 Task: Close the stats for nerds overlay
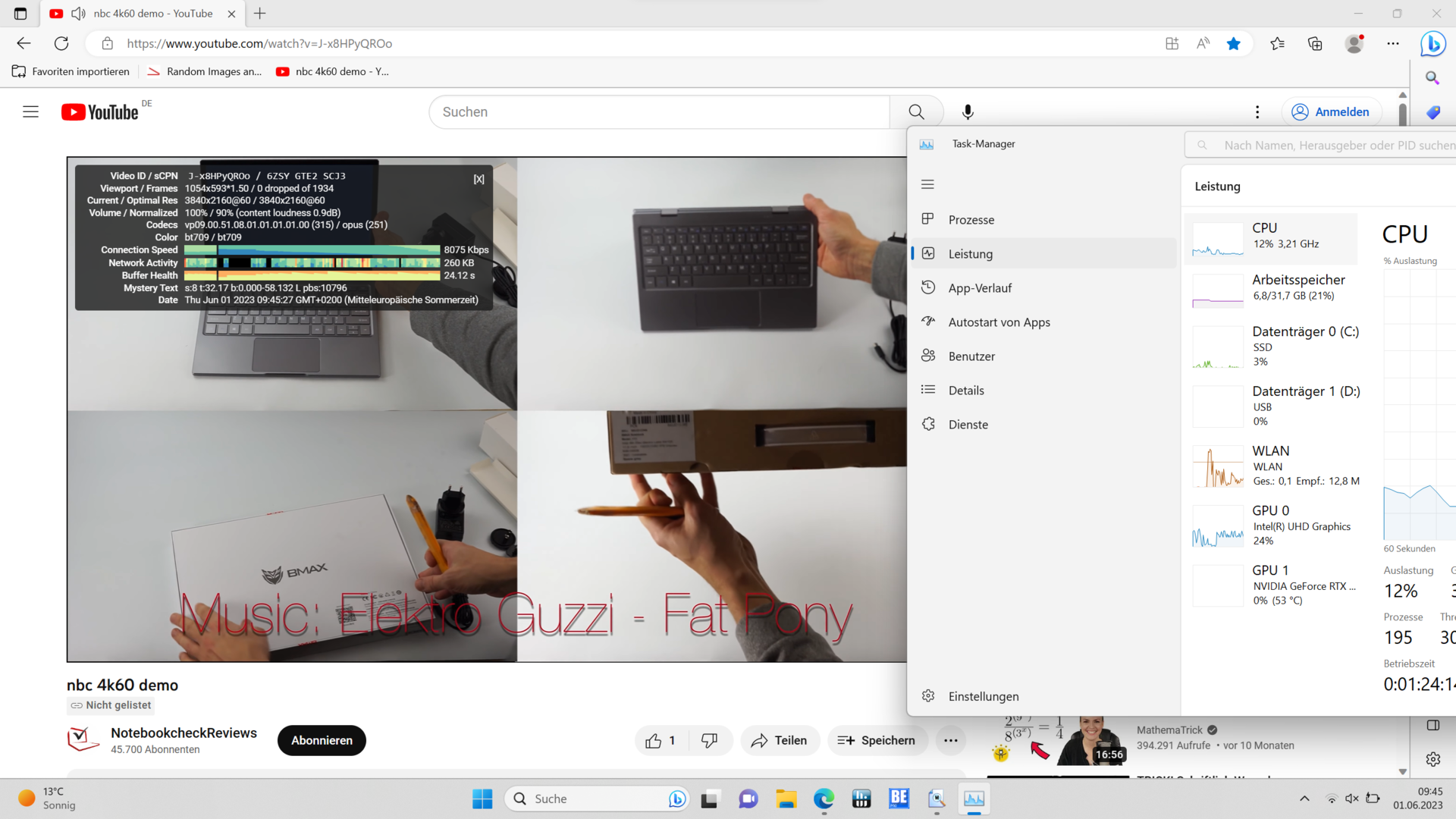479,179
